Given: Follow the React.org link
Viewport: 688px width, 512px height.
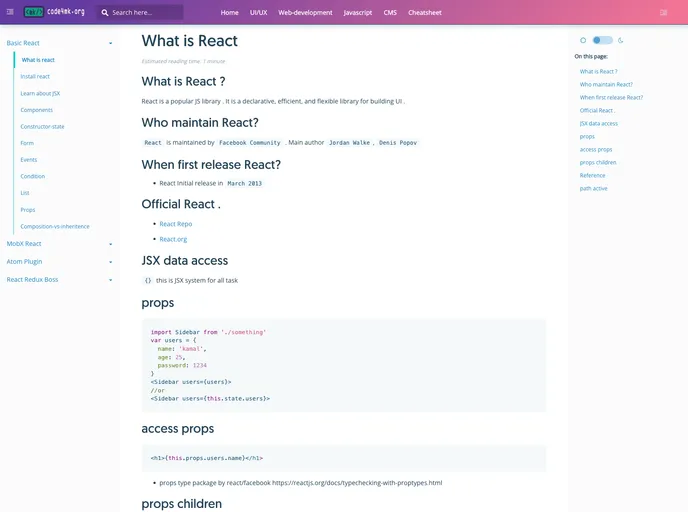Looking at the screenshot, I should (173, 239).
